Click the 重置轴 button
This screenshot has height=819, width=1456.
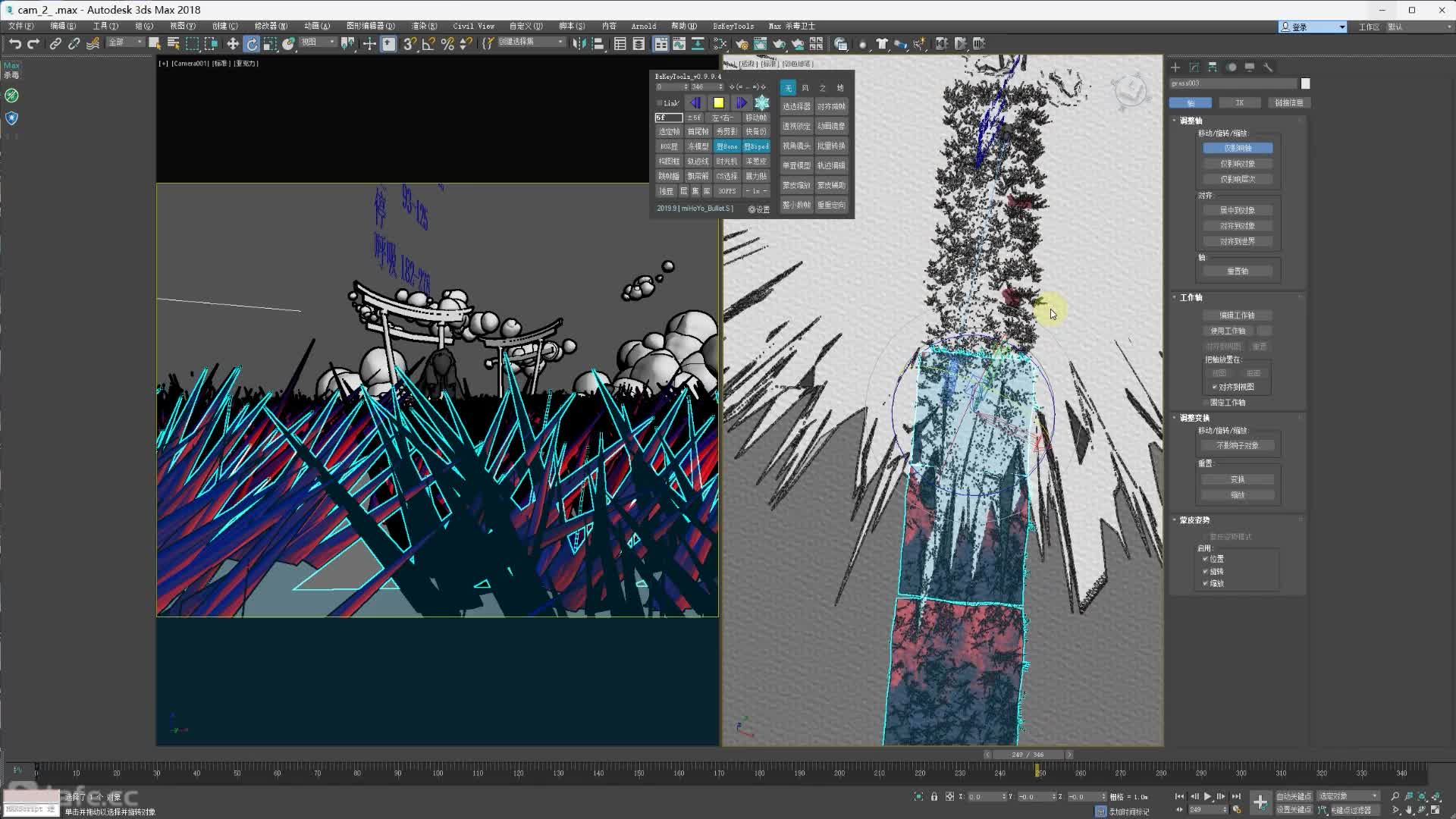click(x=1237, y=271)
